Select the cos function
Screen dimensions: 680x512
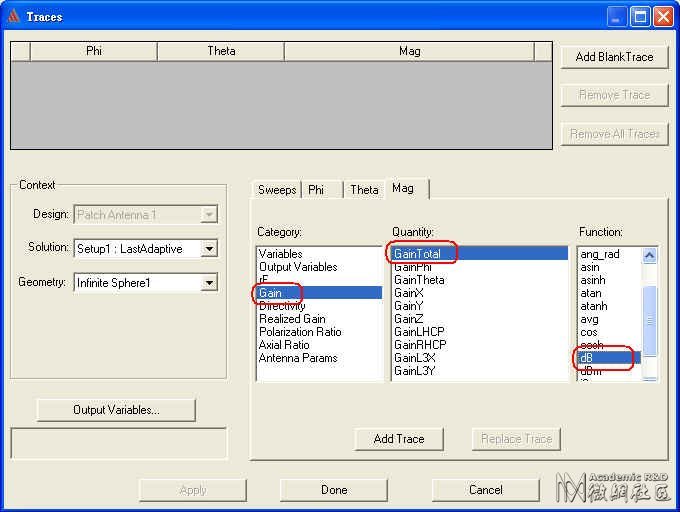609,332
